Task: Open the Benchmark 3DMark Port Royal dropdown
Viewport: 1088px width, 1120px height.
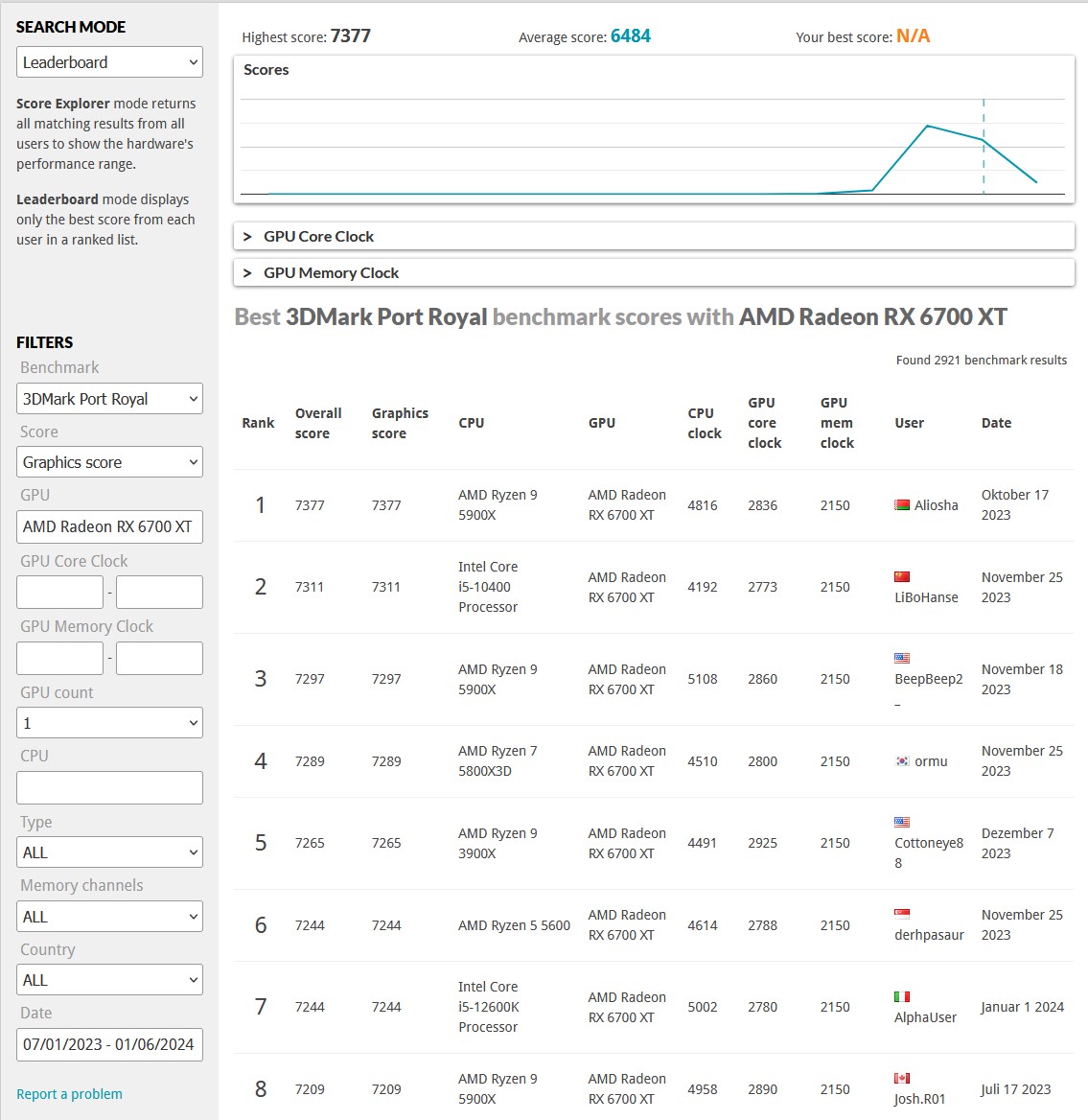Action: 109,399
